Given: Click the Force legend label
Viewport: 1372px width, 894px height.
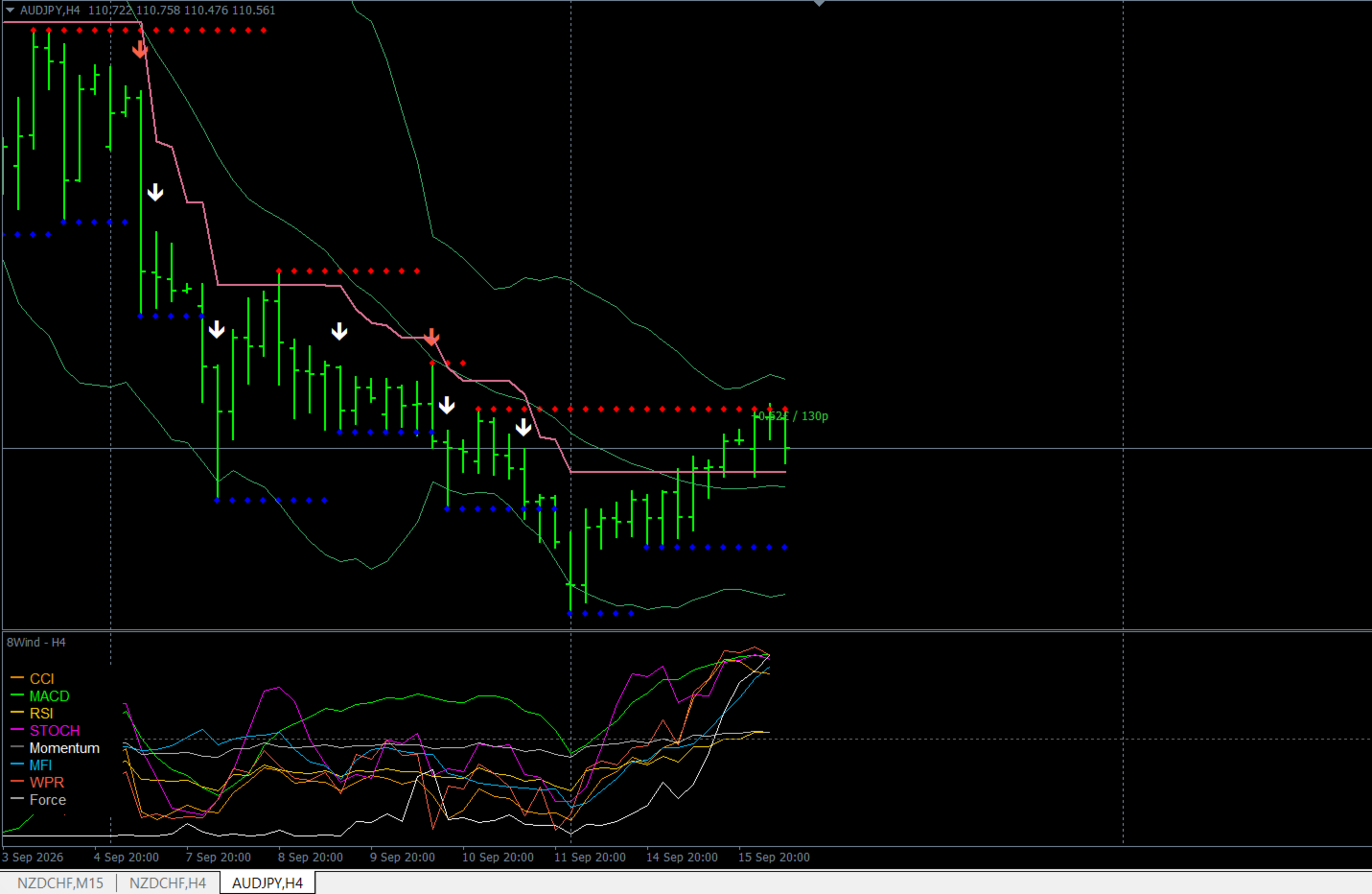Looking at the screenshot, I should pyautogui.click(x=48, y=800).
